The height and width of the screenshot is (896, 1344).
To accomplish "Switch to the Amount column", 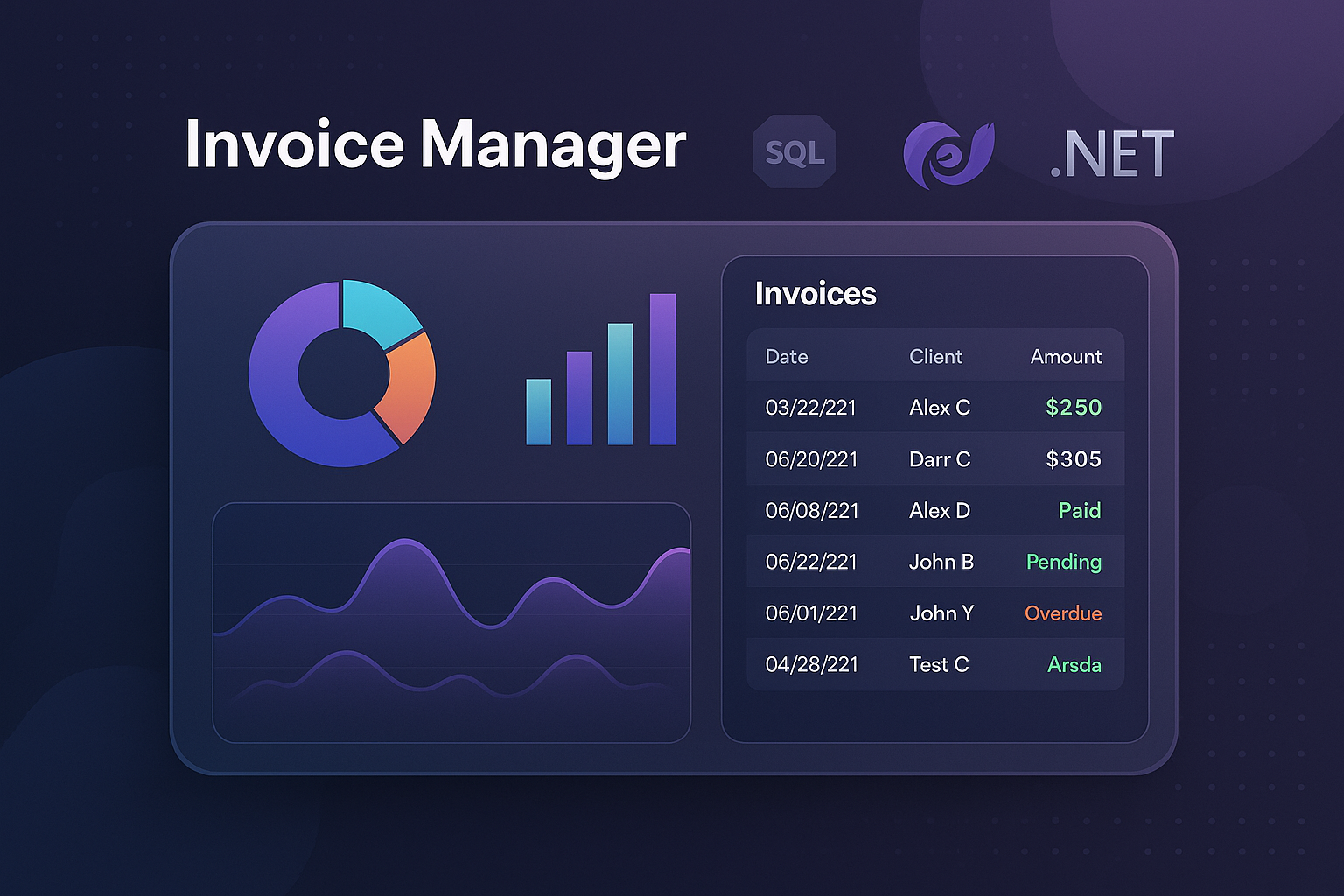I will 1066,356.
